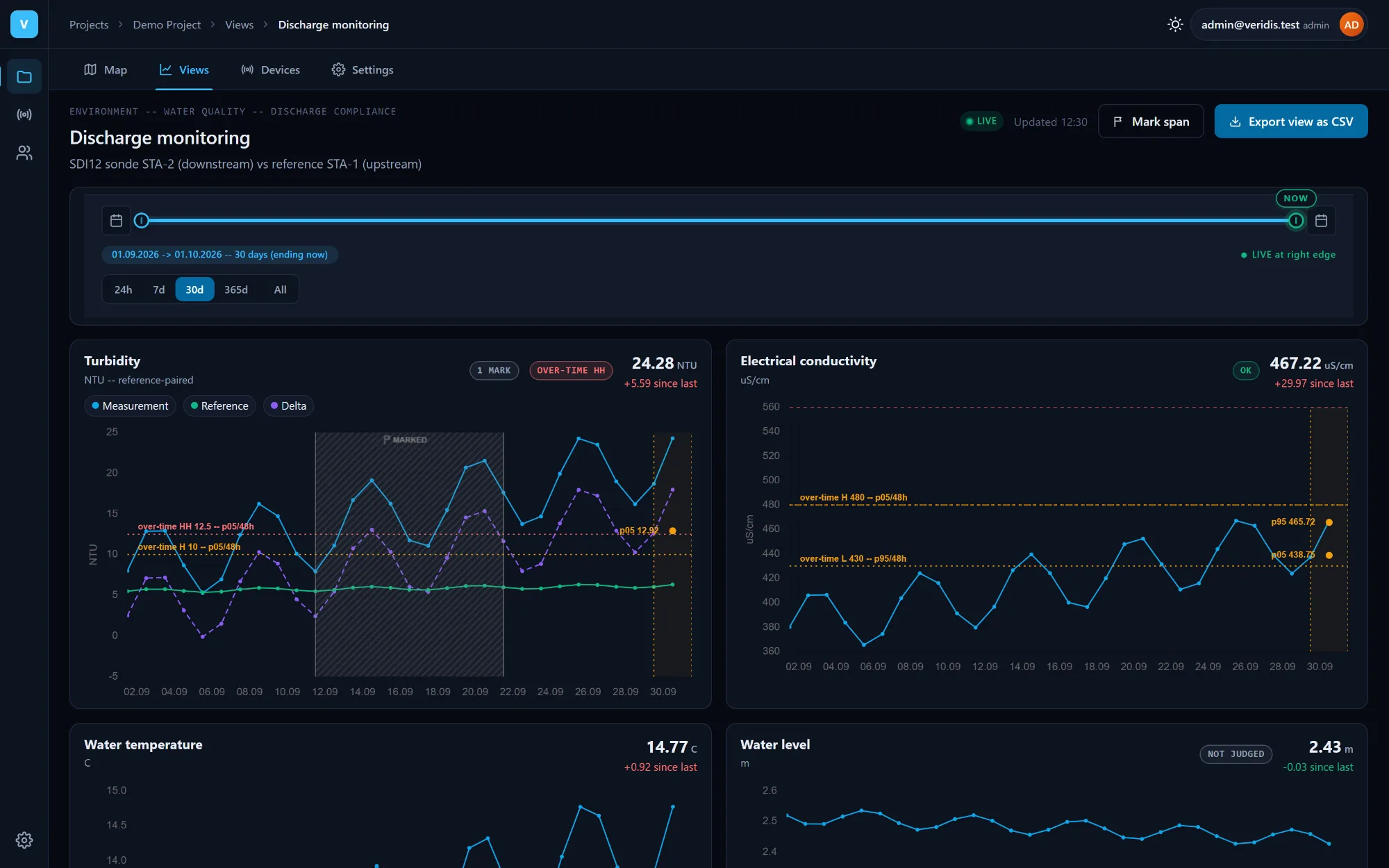Click the AD user avatar
1389x868 pixels.
coord(1351,25)
